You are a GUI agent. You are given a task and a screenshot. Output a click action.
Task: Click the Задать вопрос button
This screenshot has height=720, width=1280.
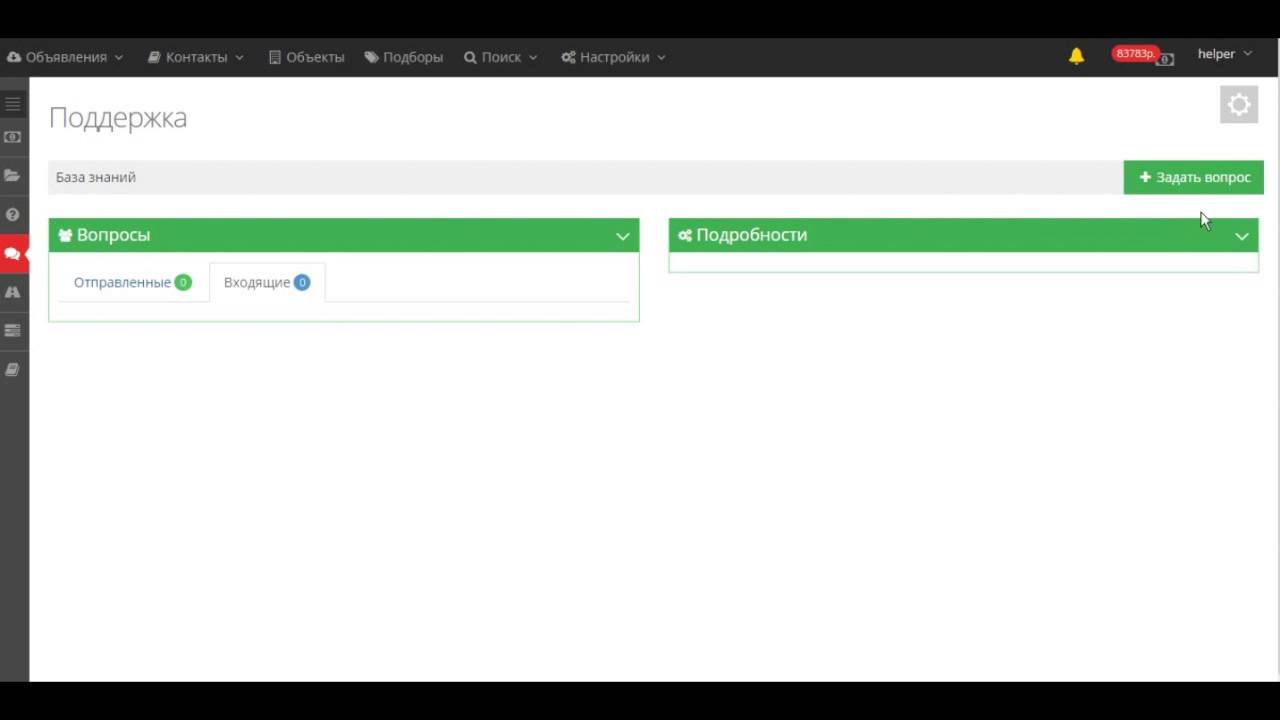(1194, 177)
